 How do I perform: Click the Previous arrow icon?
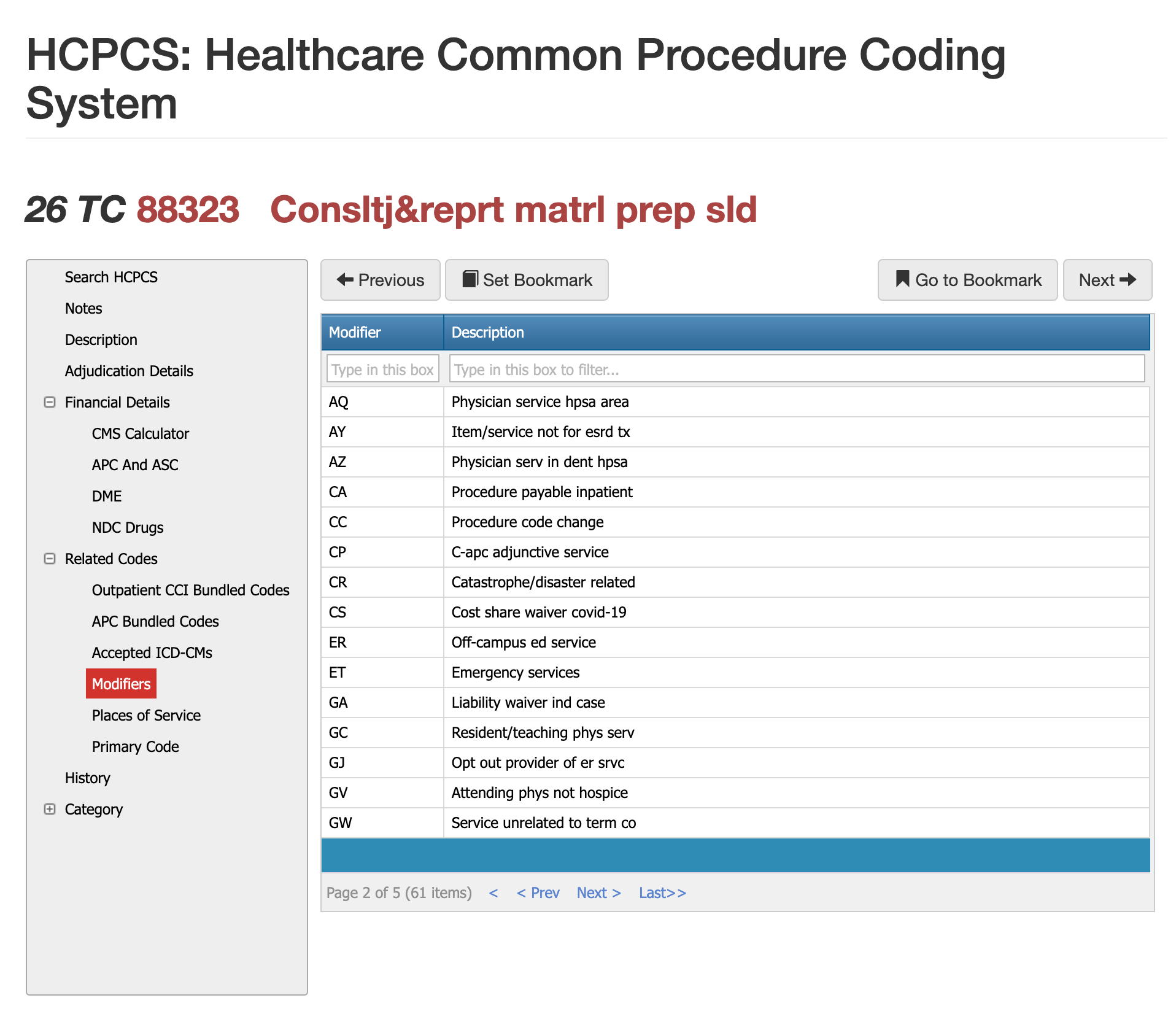click(x=346, y=280)
